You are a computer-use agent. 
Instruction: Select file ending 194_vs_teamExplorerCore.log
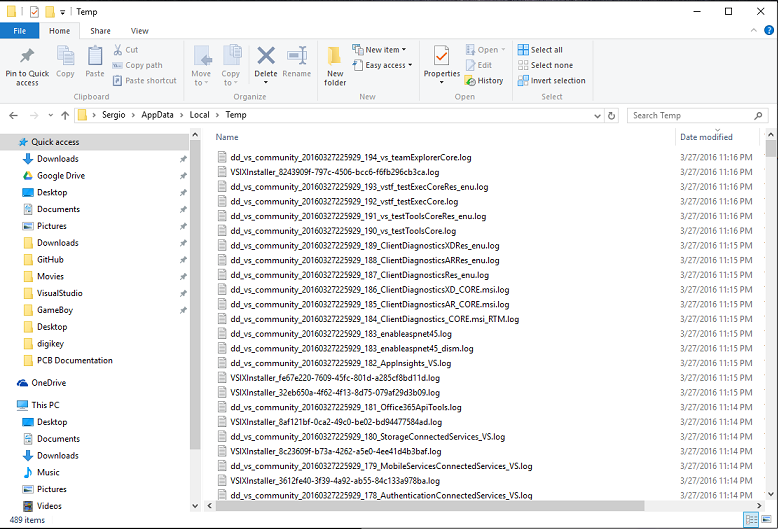(x=351, y=157)
